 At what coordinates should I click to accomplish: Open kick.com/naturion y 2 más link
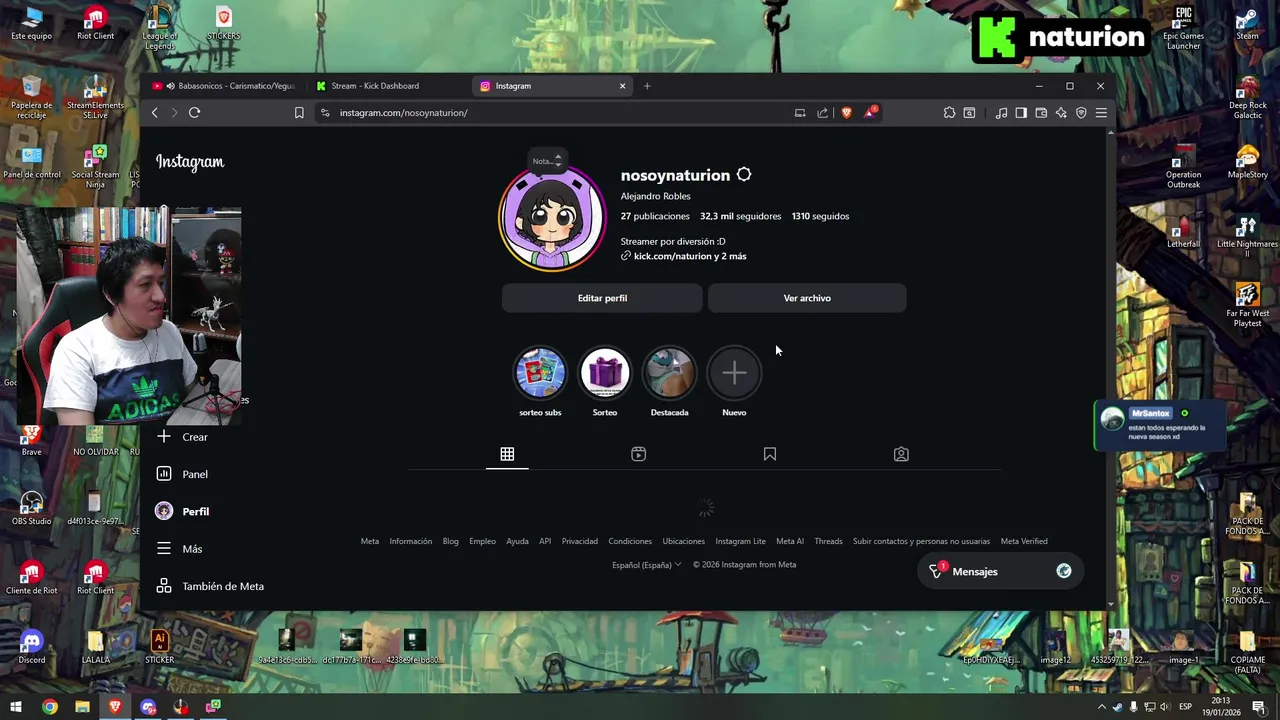684,256
